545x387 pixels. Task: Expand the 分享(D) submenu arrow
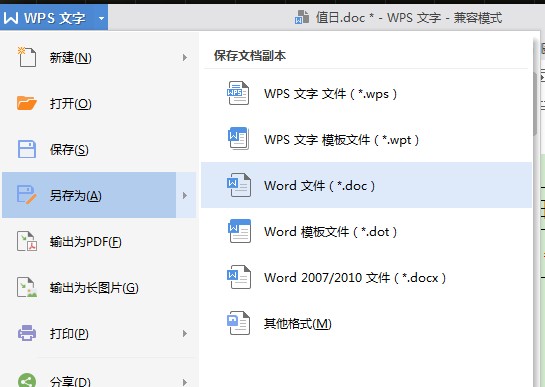pyautogui.click(x=185, y=382)
